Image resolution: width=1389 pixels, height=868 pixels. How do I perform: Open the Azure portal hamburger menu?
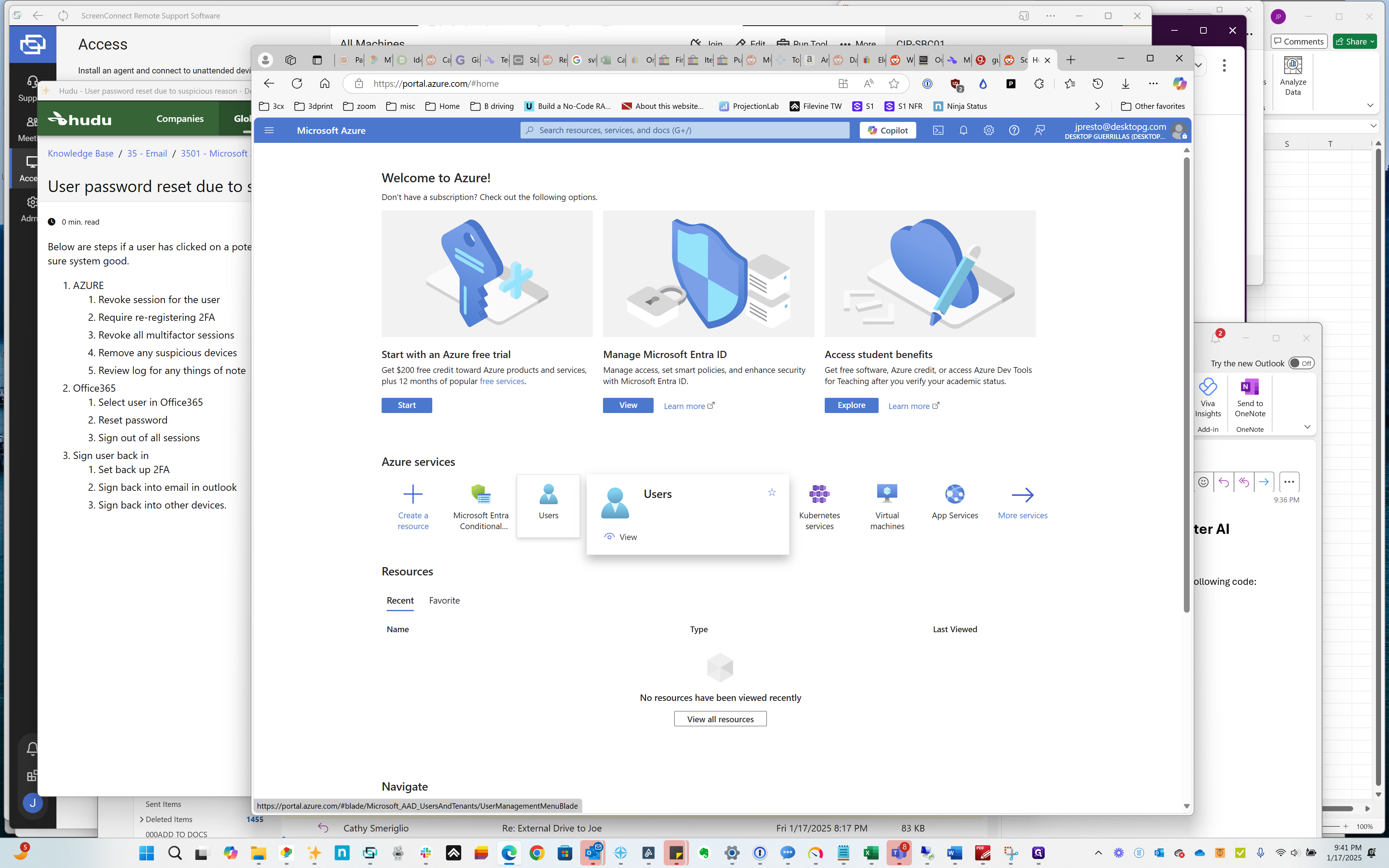click(x=269, y=130)
